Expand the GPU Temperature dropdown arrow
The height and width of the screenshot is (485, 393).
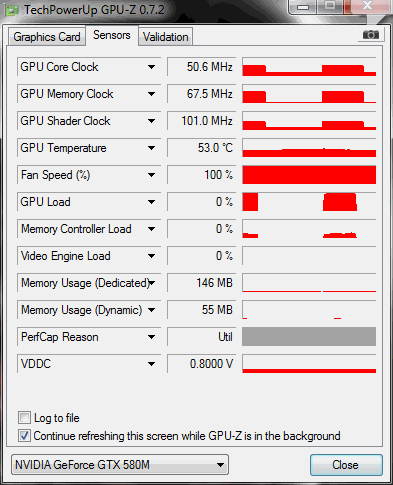pyautogui.click(x=151, y=148)
